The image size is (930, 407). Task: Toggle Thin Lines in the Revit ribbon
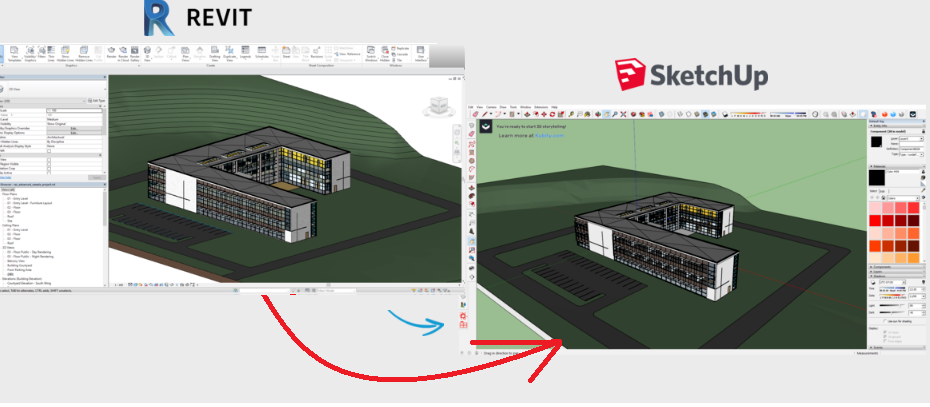point(51,55)
